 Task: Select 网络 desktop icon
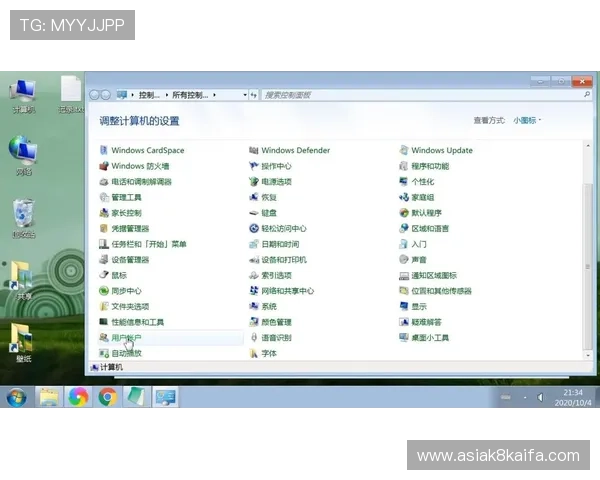(23, 156)
